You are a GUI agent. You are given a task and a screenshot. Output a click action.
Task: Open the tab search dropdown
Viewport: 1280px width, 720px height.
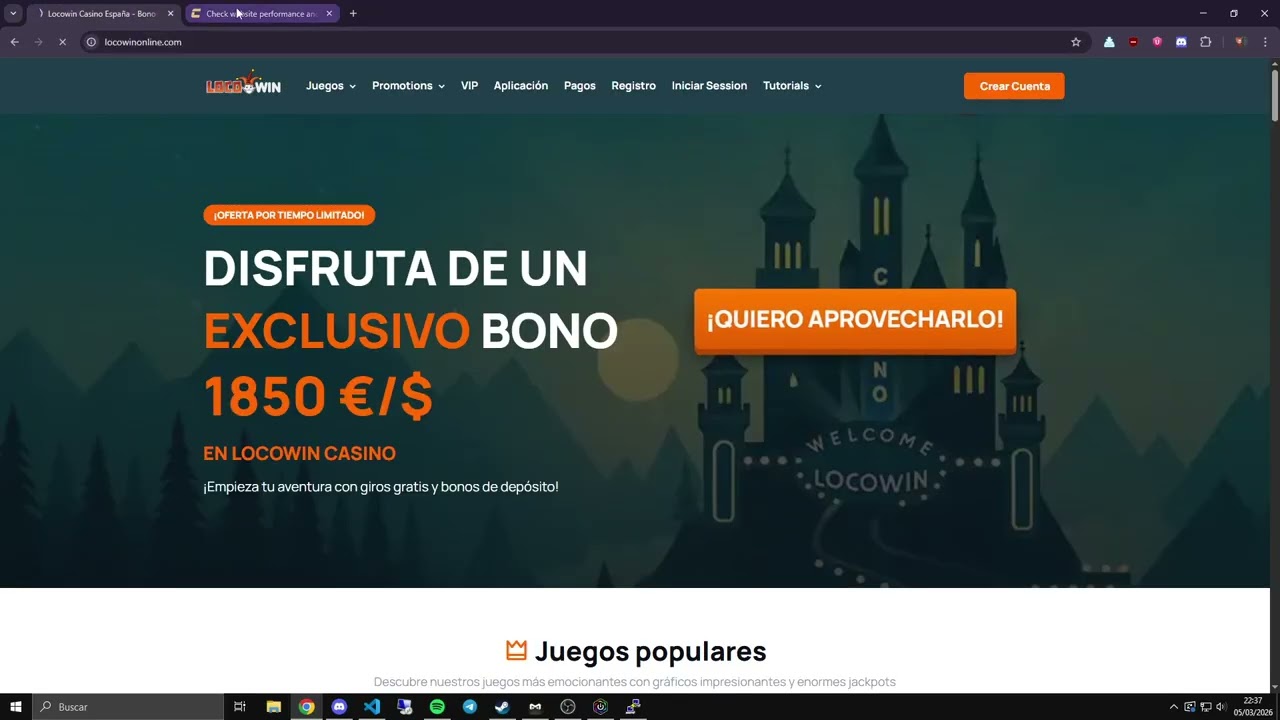click(13, 14)
